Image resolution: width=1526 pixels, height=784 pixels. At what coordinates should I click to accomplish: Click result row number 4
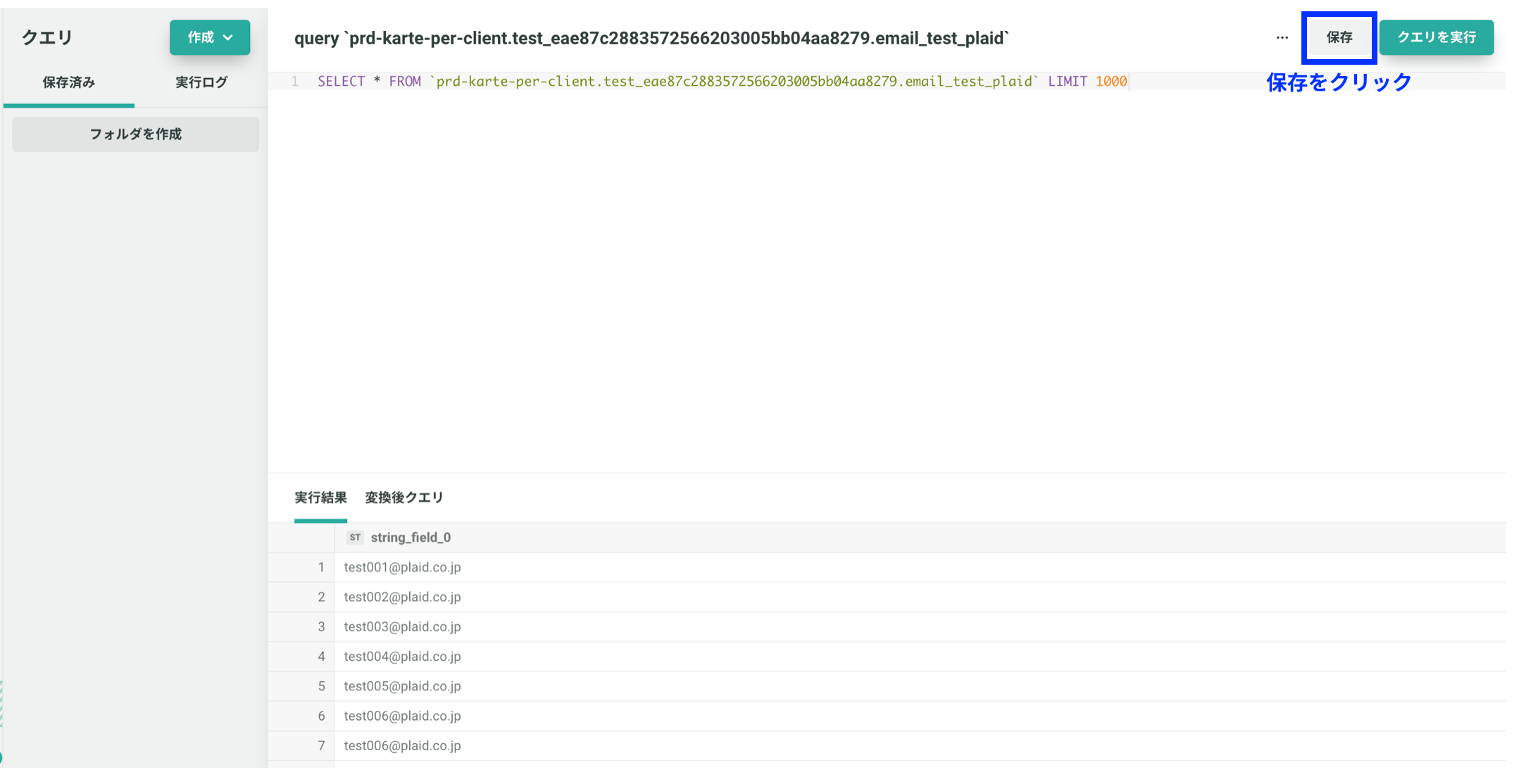click(x=321, y=657)
